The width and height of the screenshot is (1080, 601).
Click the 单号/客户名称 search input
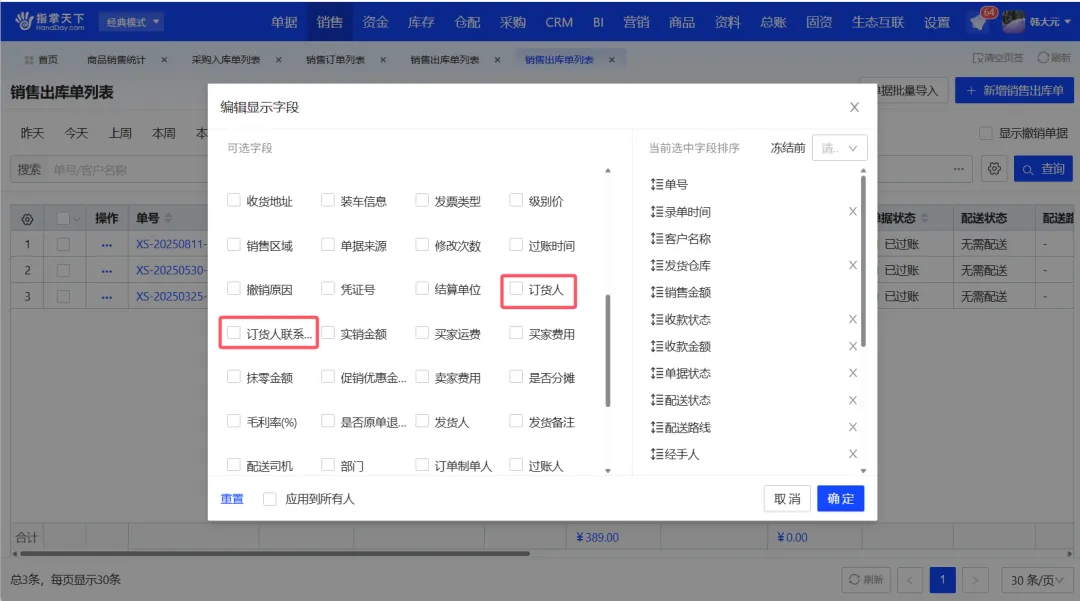127,169
